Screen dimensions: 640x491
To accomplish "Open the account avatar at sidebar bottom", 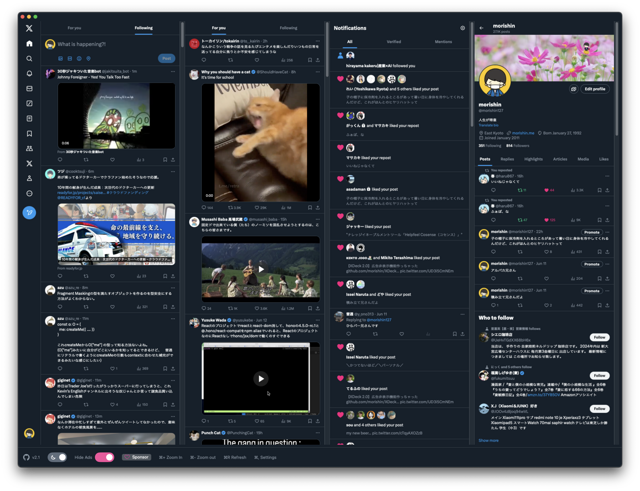I will pyautogui.click(x=29, y=433).
